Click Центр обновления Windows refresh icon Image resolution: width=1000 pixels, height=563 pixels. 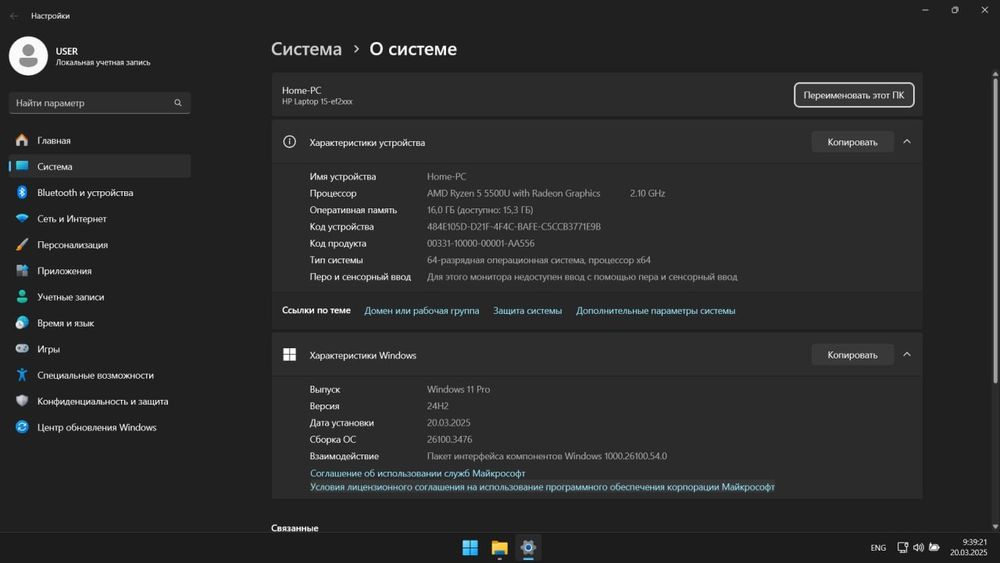point(22,428)
